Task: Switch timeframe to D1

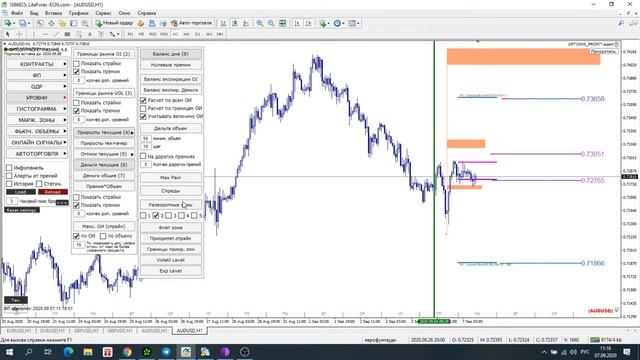Action: pyautogui.click(x=198, y=34)
